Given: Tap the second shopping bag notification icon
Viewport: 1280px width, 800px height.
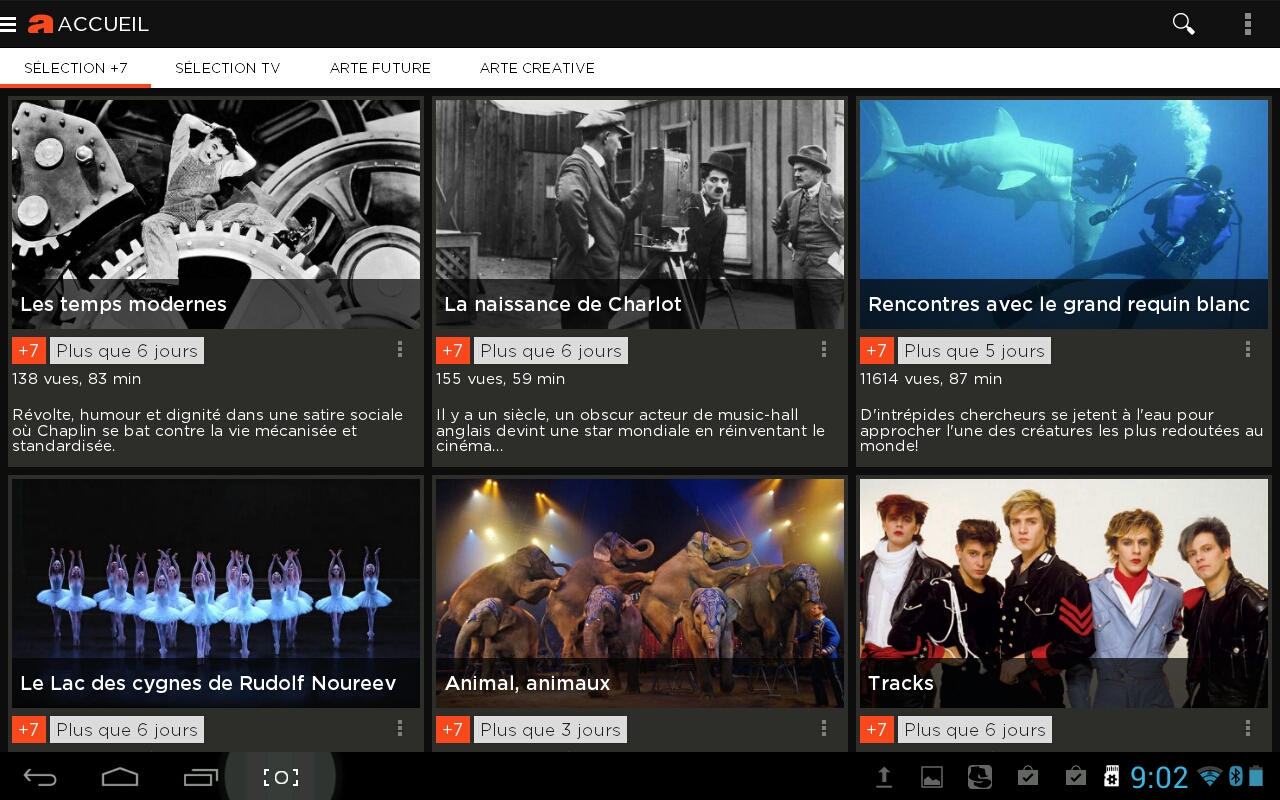Looking at the screenshot, I should pos(1075,777).
